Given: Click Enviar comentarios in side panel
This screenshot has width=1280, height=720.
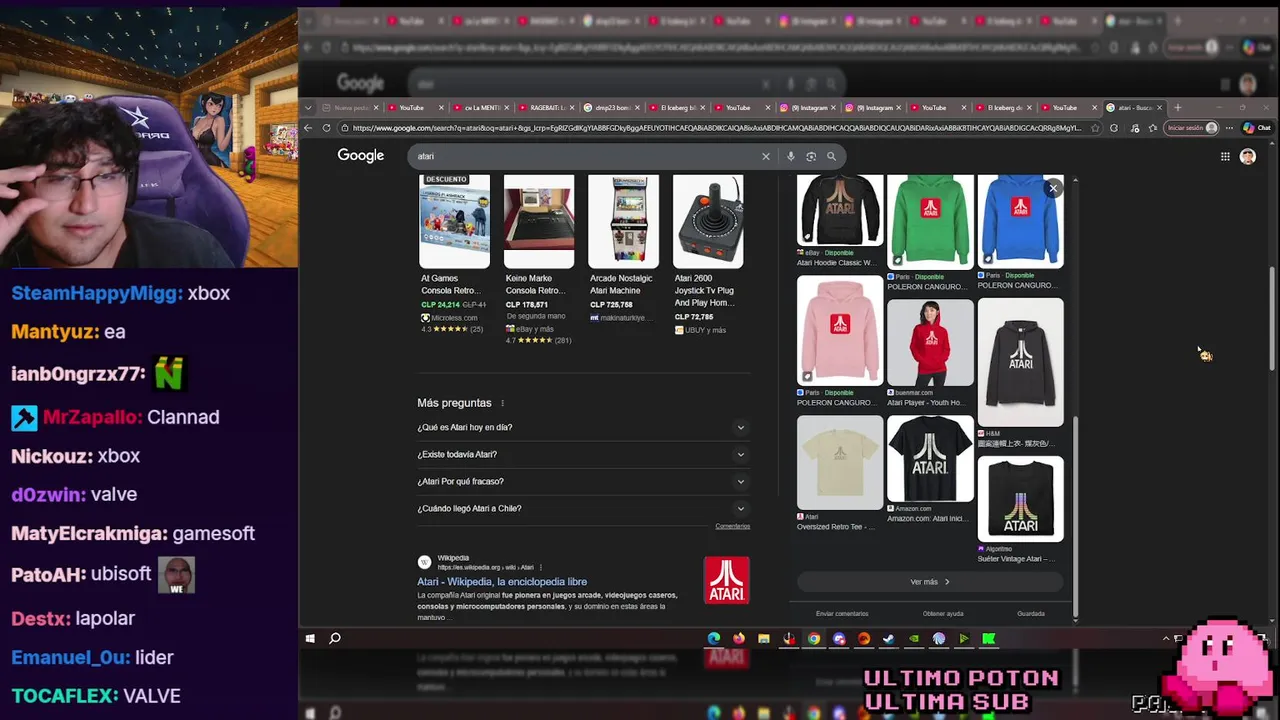Looking at the screenshot, I should tap(842, 614).
